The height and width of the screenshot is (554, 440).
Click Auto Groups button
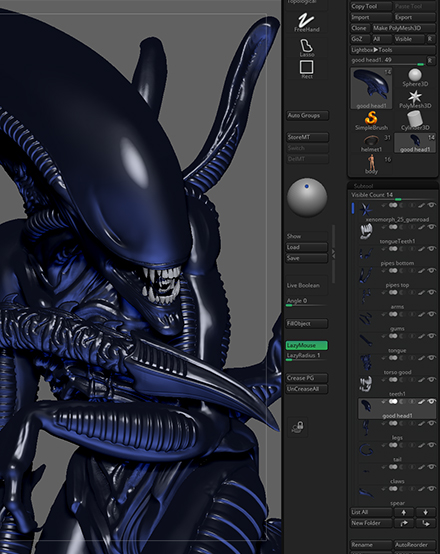click(307, 116)
